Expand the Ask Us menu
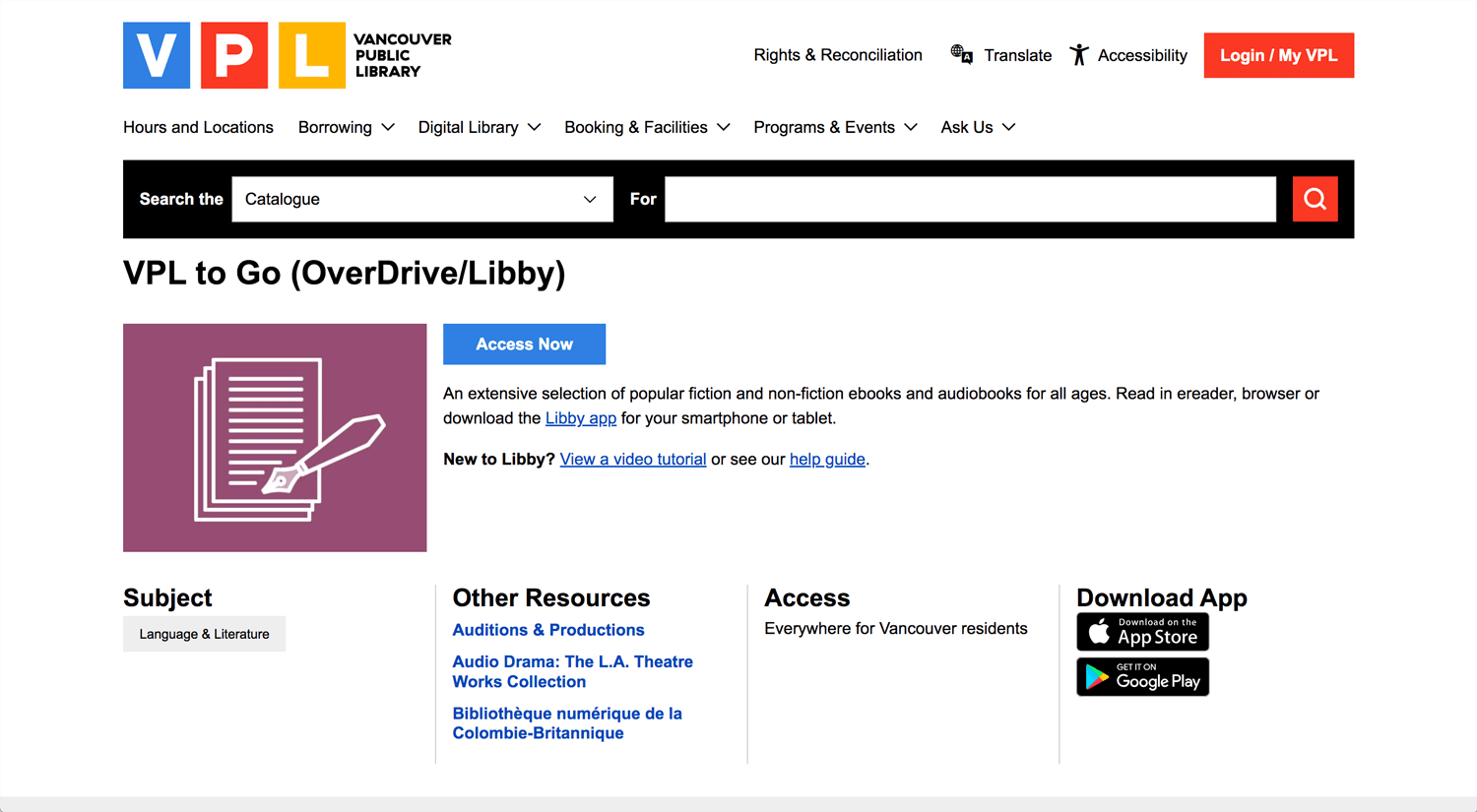1477x812 pixels. [x=978, y=127]
